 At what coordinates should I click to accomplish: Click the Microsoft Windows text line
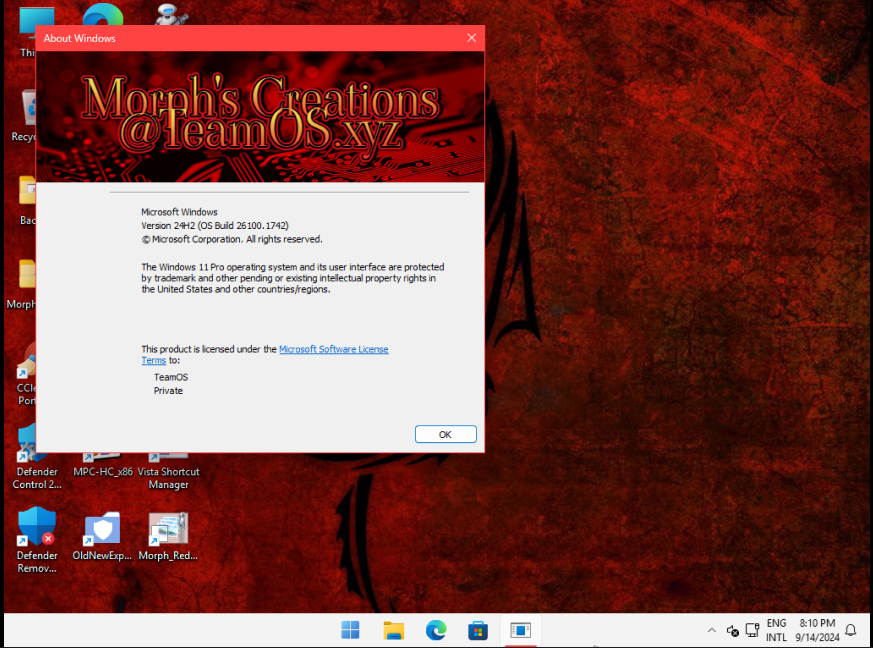(x=179, y=212)
